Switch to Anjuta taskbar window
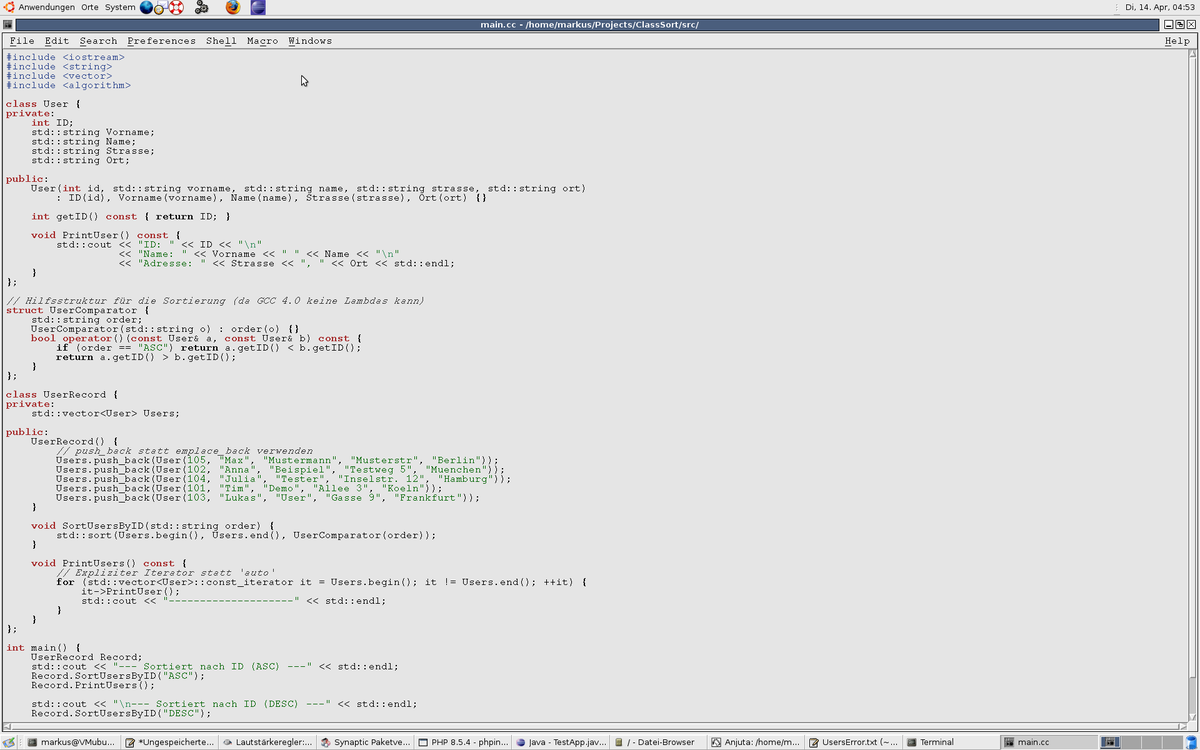This screenshot has width=1200, height=750. [757, 742]
